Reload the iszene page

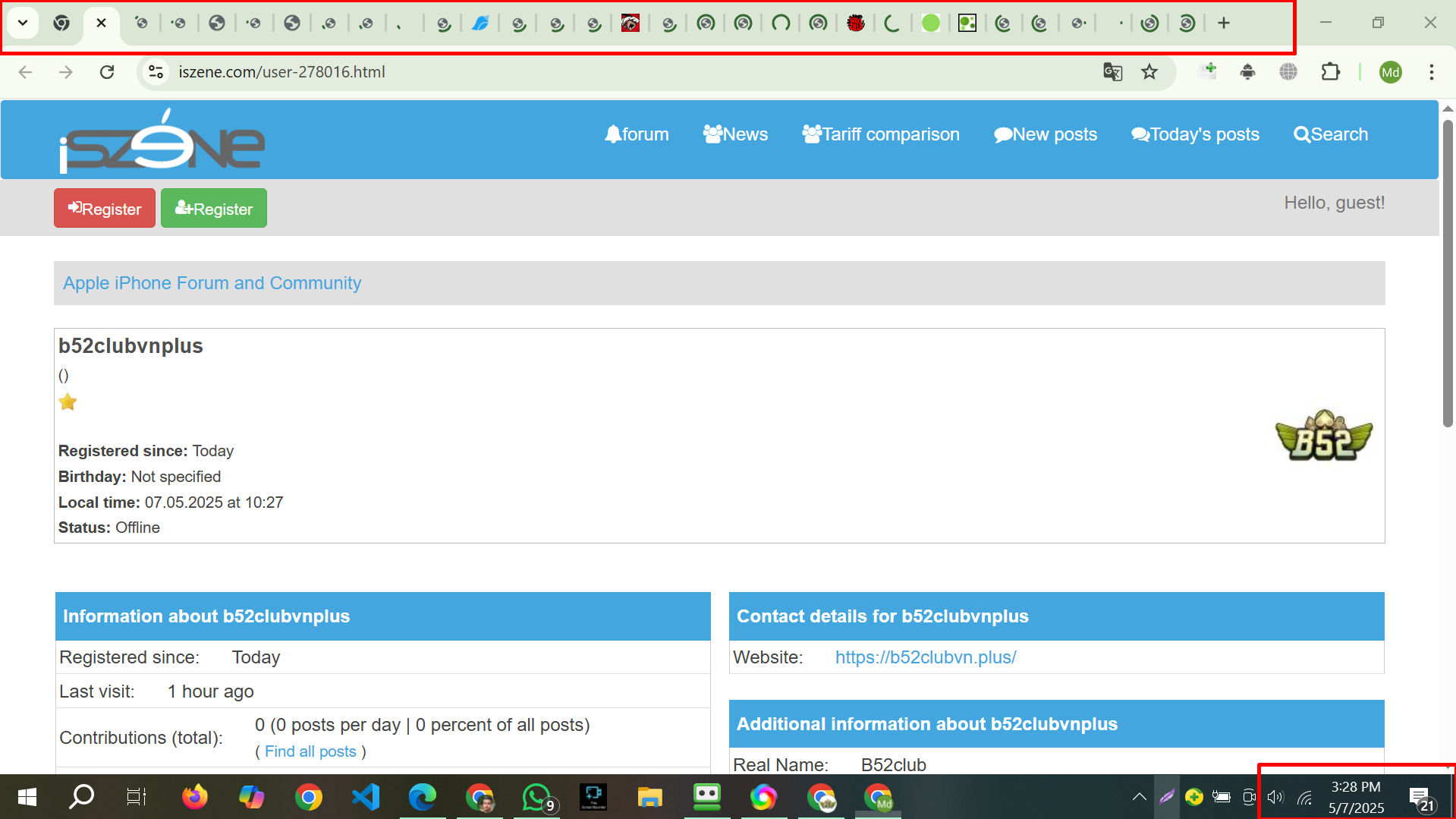107,72
